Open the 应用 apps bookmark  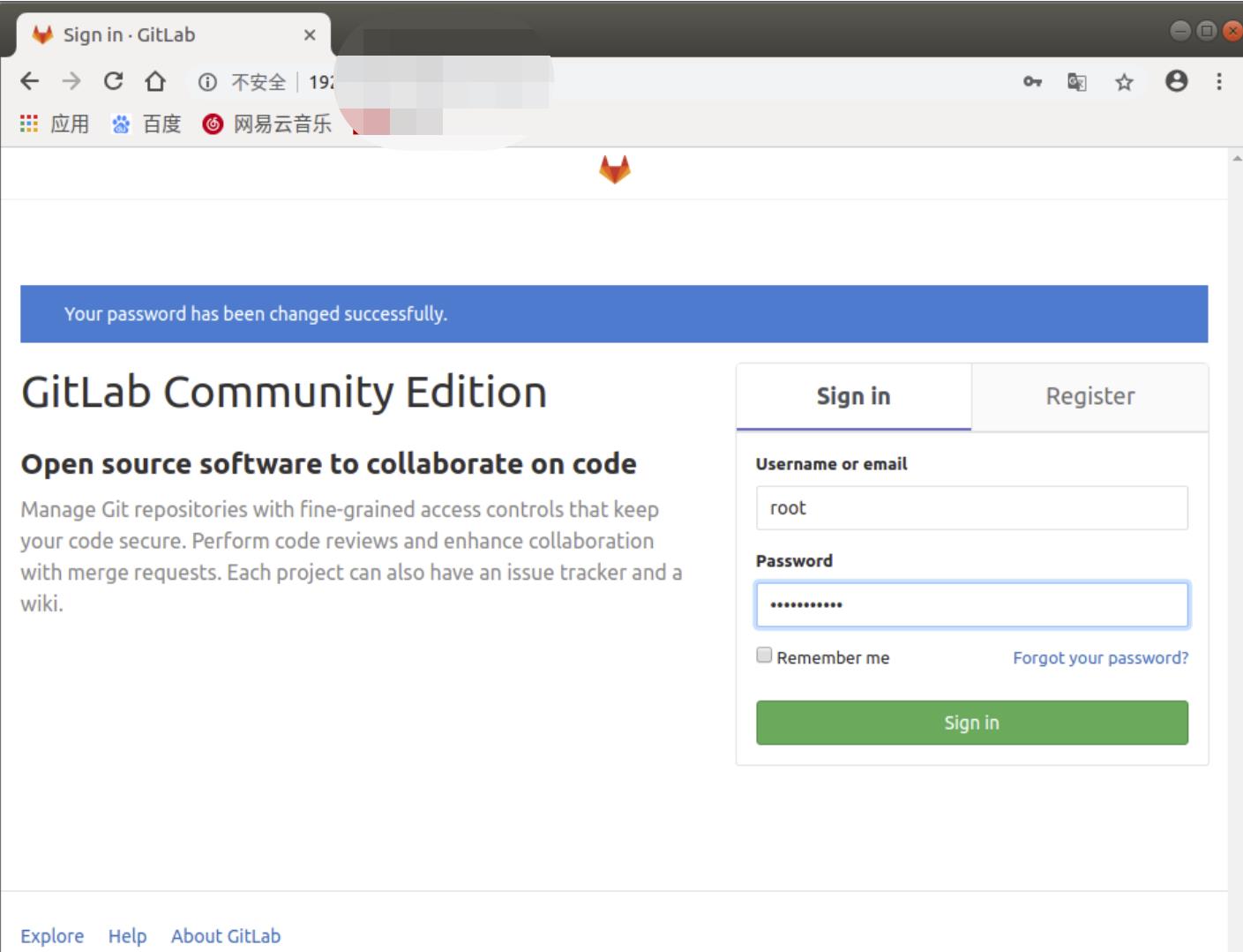point(55,124)
